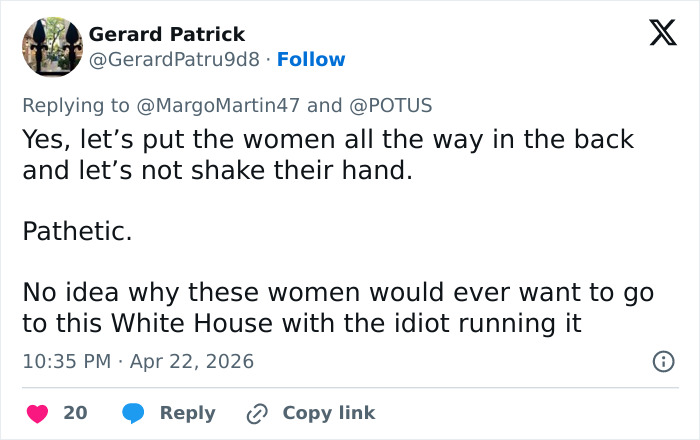The image size is (700, 440).
Task: Open the 10:35 PM tweet timestamp
Action: click(67, 361)
